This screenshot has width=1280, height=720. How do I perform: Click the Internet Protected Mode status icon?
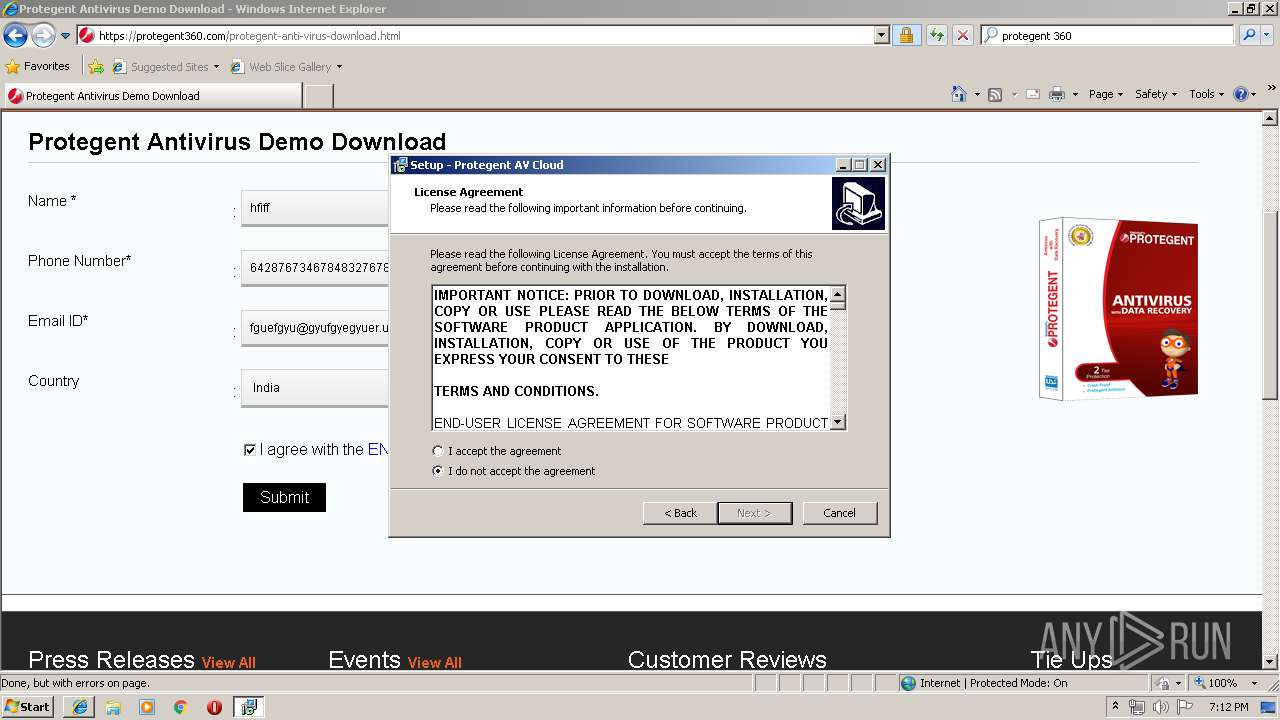pyautogui.click(x=908, y=683)
